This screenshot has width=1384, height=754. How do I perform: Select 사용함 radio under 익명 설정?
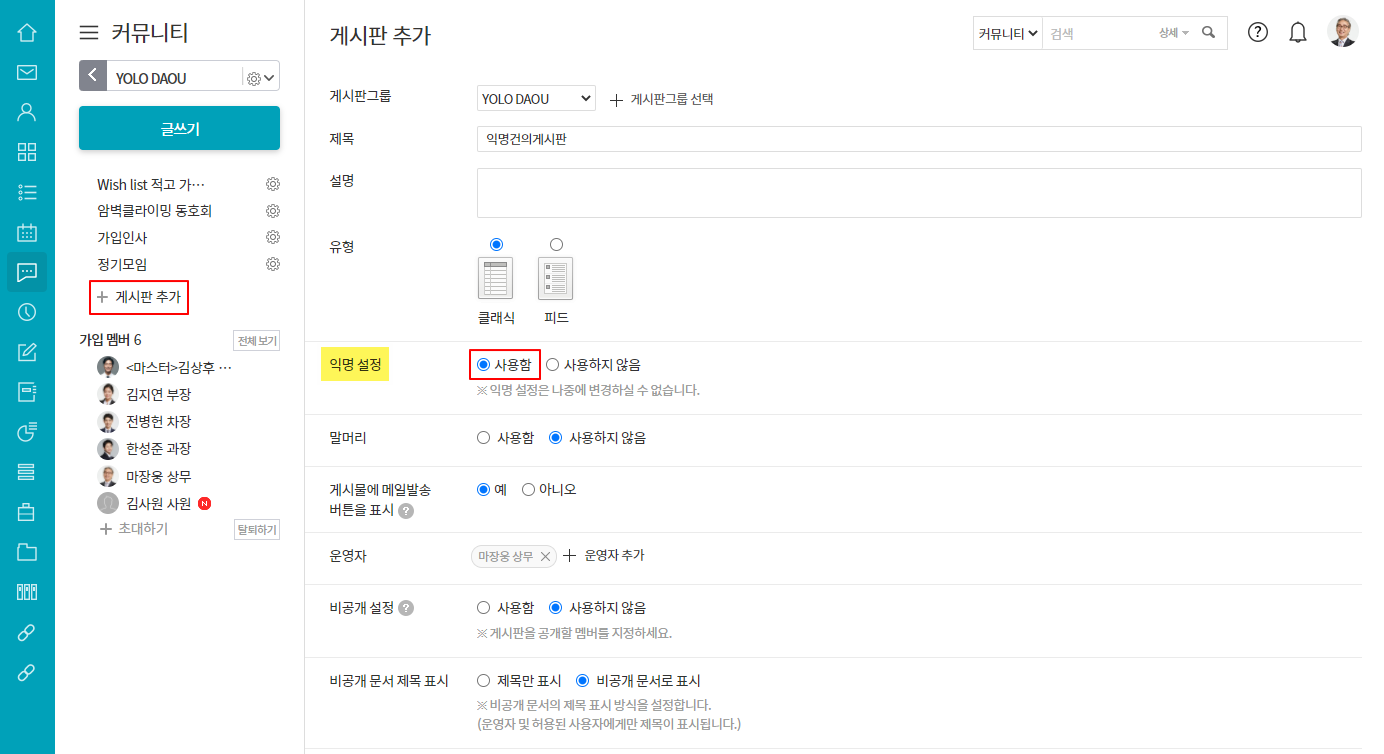point(485,364)
